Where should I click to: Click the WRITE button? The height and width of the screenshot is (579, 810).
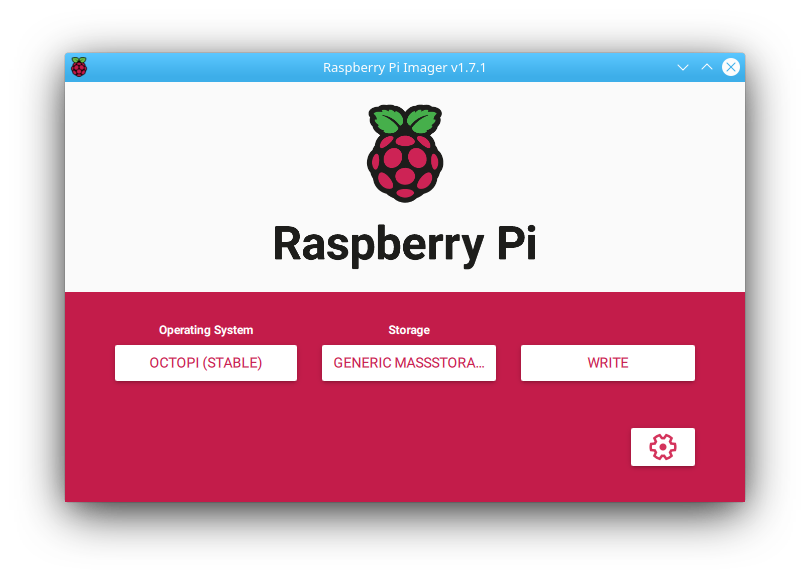tap(608, 363)
